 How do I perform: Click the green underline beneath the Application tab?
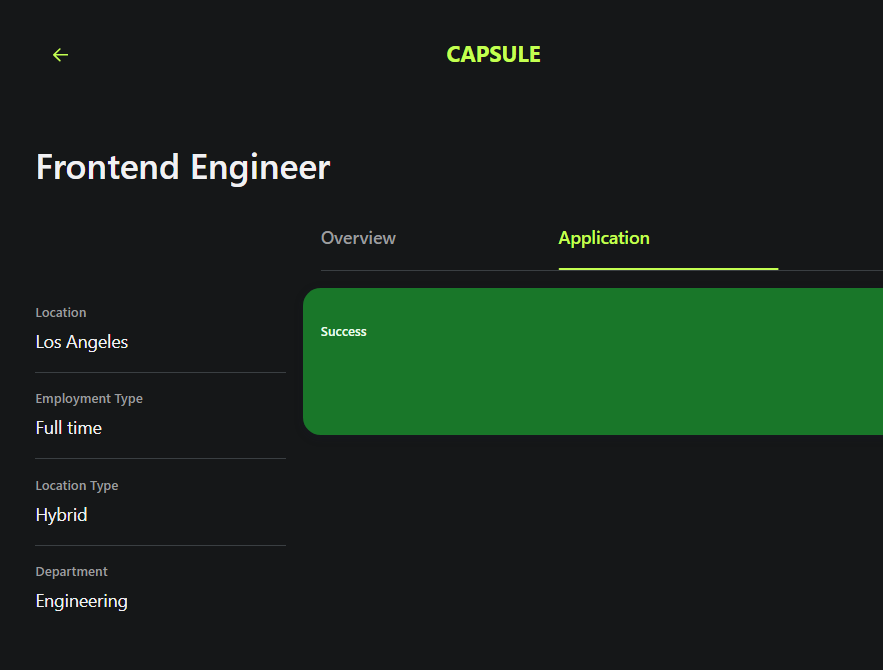coord(668,269)
